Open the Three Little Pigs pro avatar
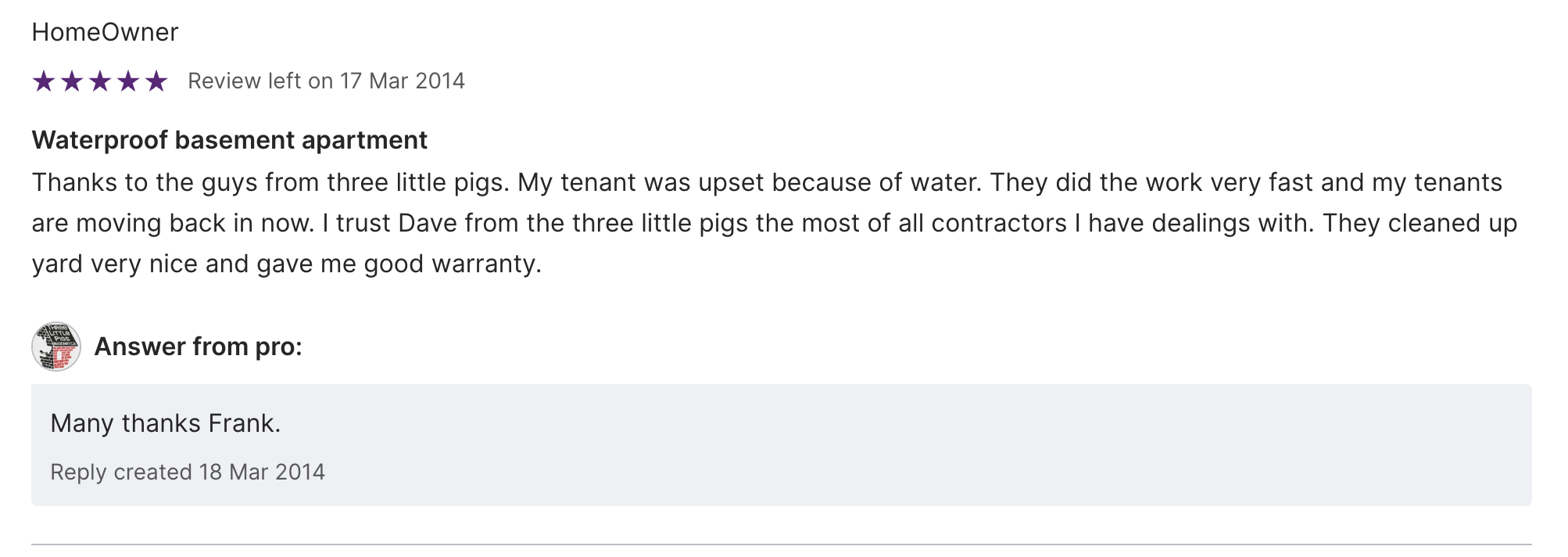1568x557 pixels. pyautogui.click(x=56, y=347)
